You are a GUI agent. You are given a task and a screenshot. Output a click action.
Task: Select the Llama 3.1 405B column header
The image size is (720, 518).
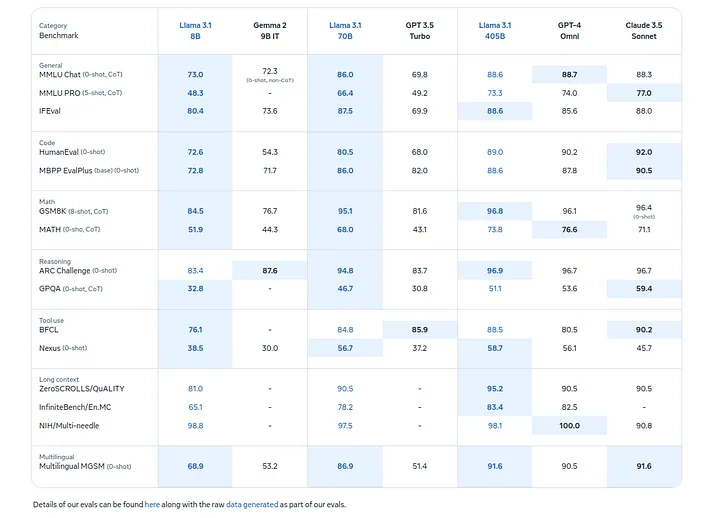(x=495, y=30)
